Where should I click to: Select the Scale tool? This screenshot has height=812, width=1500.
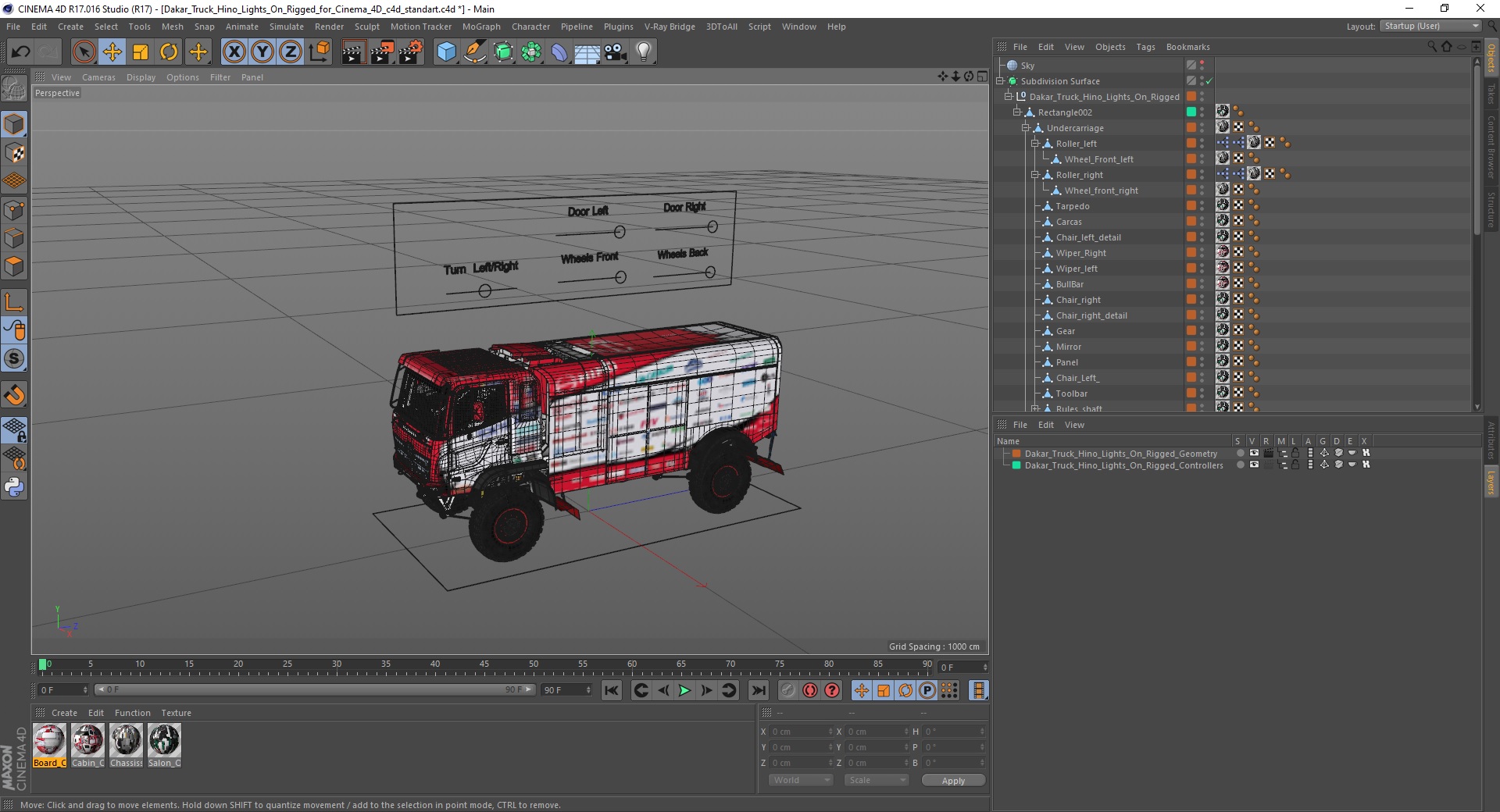tap(141, 52)
